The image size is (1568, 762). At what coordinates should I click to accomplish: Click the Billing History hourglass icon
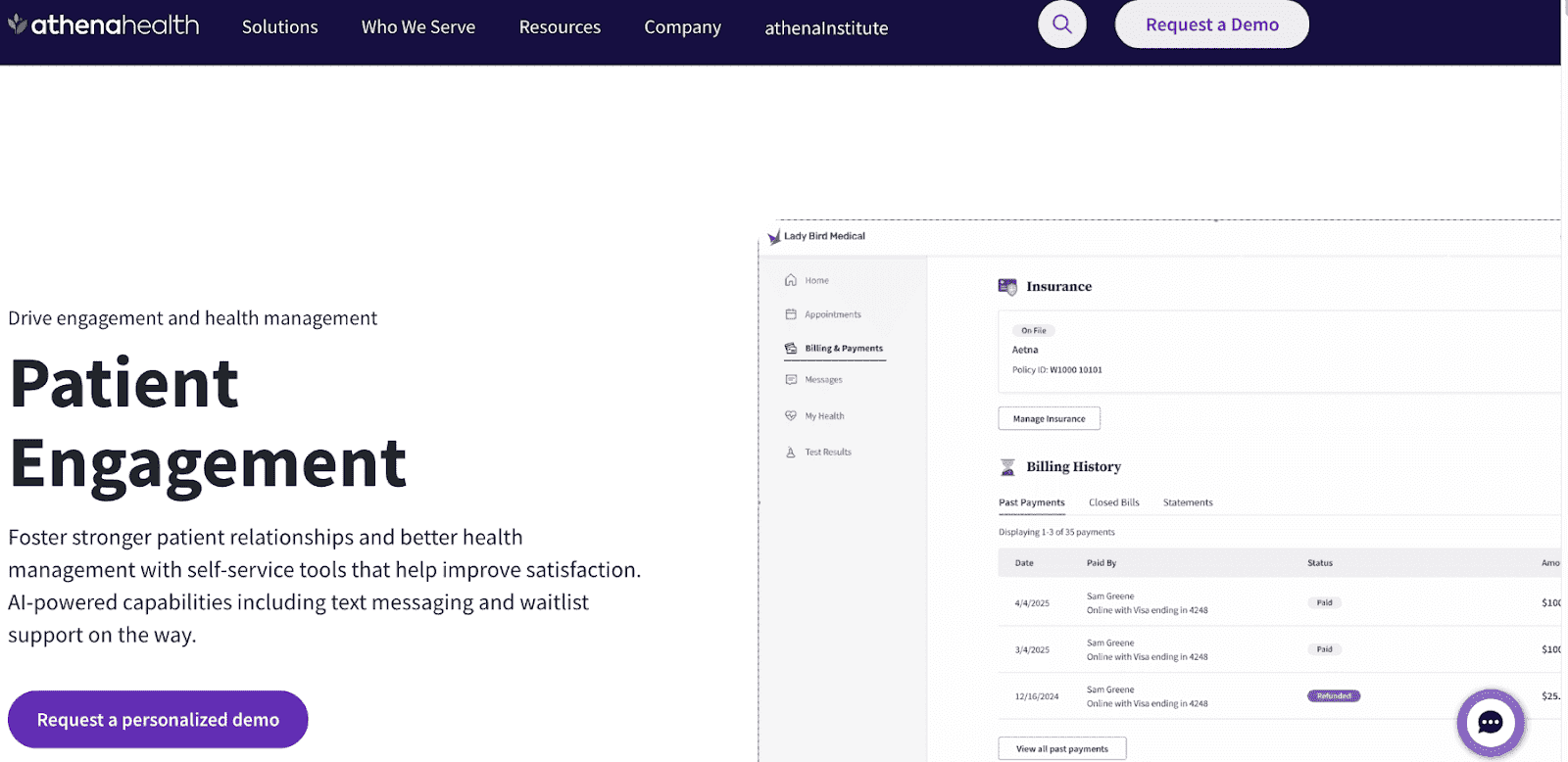(x=1007, y=466)
